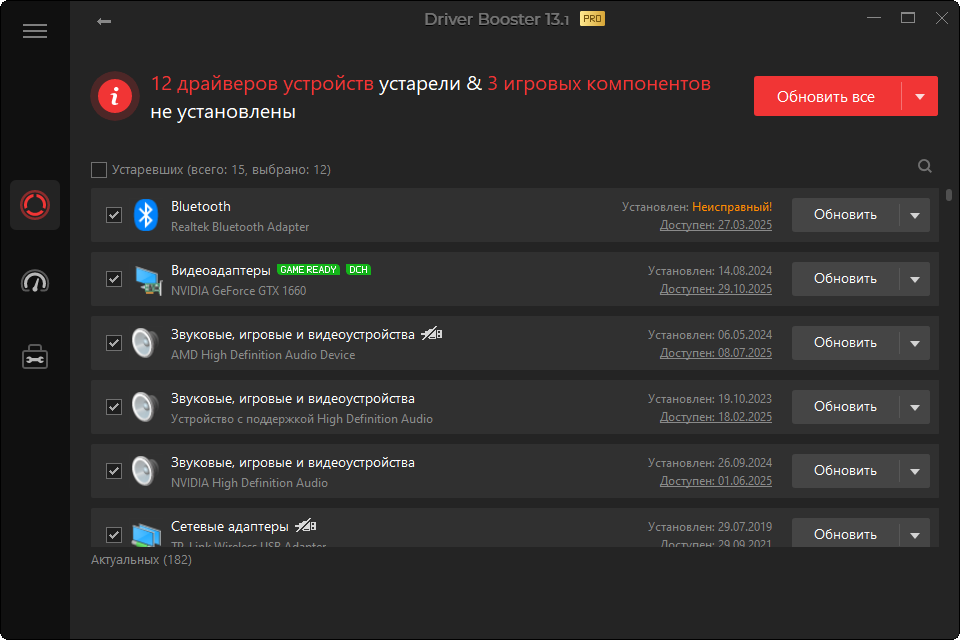Click the Bluetooth device icon
This screenshot has height=640, width=960.
(x=146, y=214)
